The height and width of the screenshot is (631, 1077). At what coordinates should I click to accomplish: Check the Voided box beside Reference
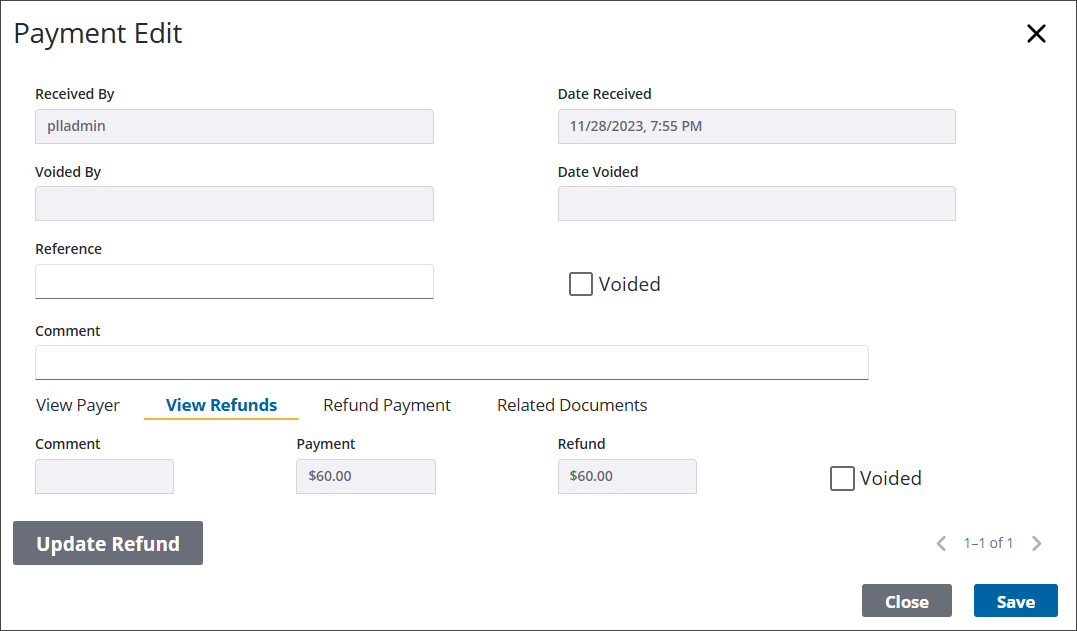tap(580, 284)
